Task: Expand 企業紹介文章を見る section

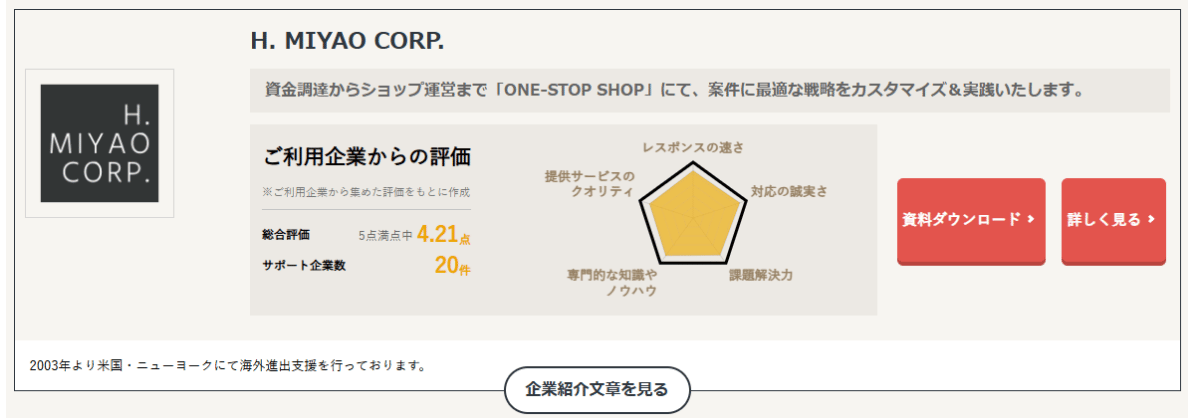Action: click(597, 390)
